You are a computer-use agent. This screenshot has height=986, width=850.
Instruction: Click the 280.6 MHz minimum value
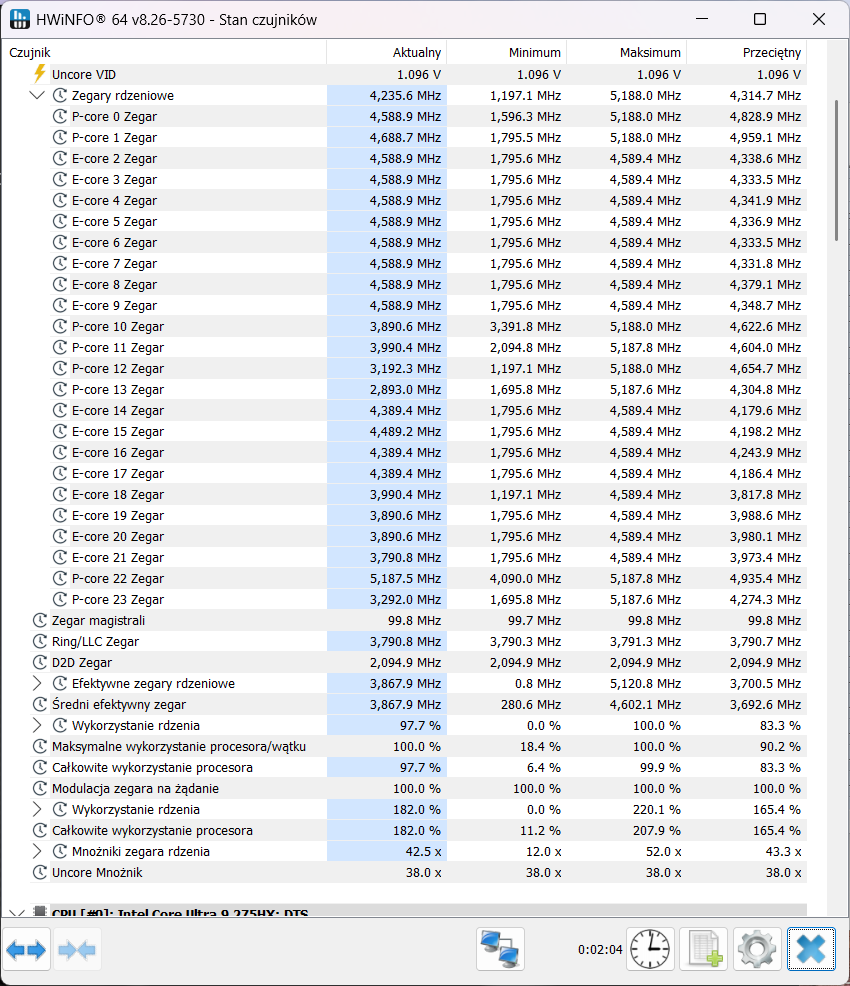pyautogui.click(x=531, y=704)
